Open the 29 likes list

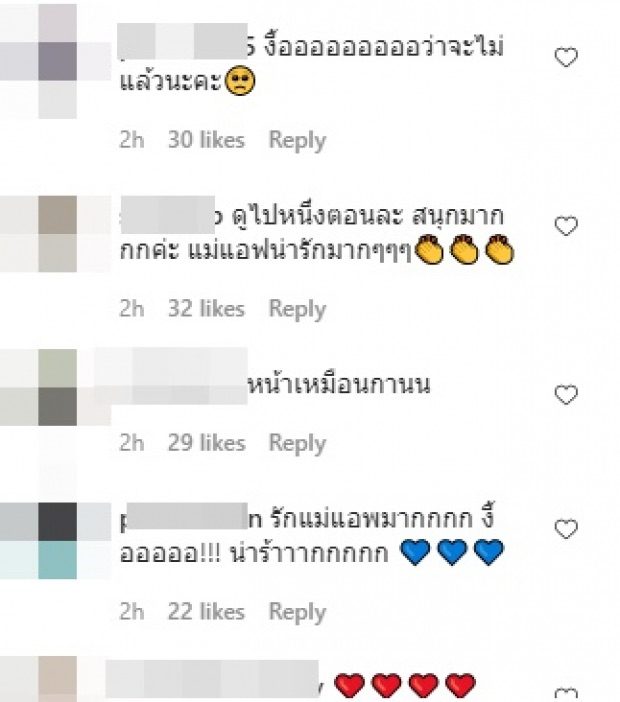206,443
